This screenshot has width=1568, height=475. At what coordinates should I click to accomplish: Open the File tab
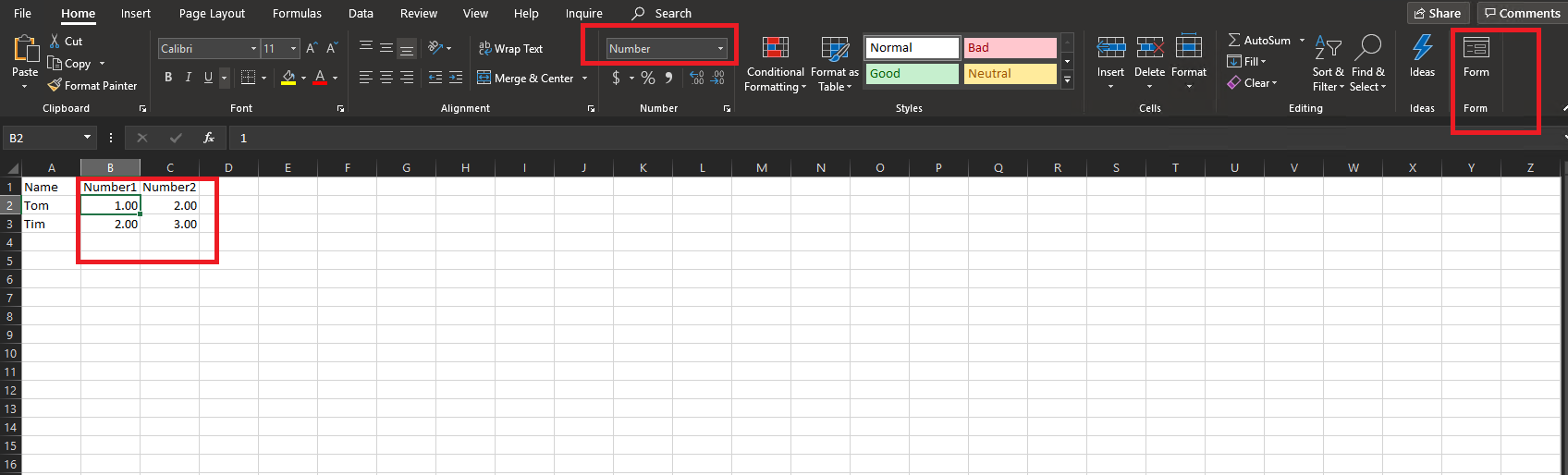[x=23, y=13]
